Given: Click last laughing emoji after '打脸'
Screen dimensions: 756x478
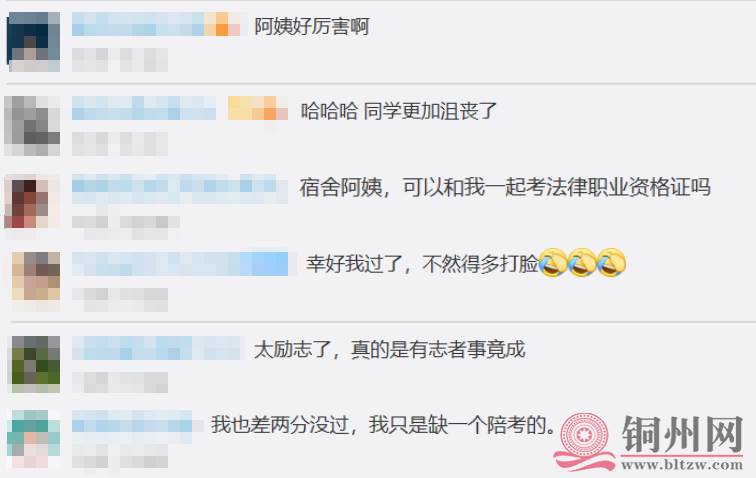Looking at the screenshot, I should (611, 263).
